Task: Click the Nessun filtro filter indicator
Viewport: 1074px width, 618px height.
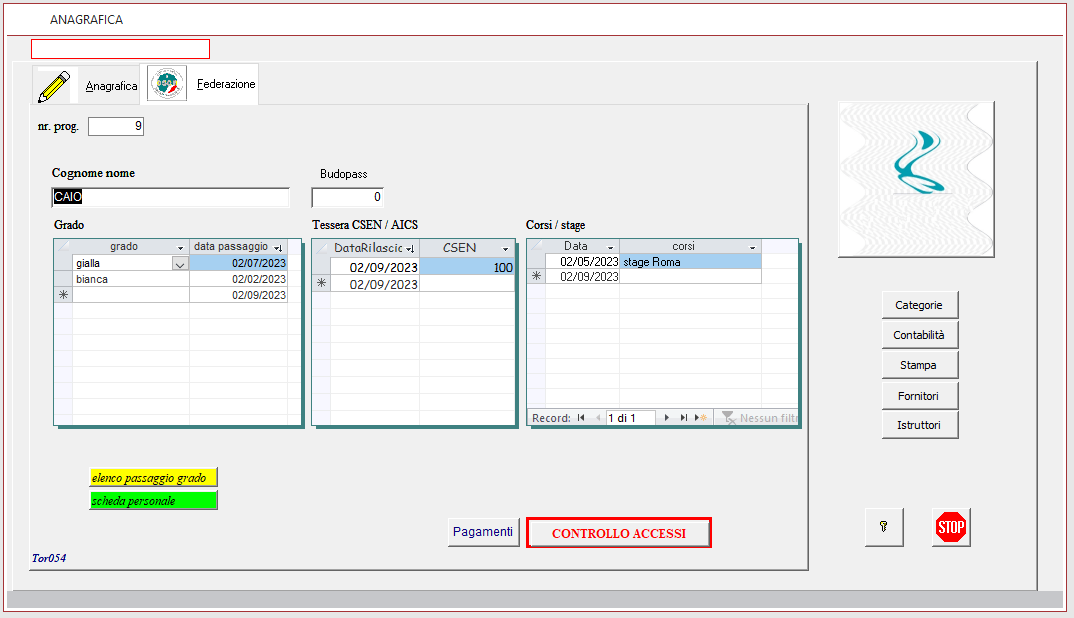Action: 760,417
